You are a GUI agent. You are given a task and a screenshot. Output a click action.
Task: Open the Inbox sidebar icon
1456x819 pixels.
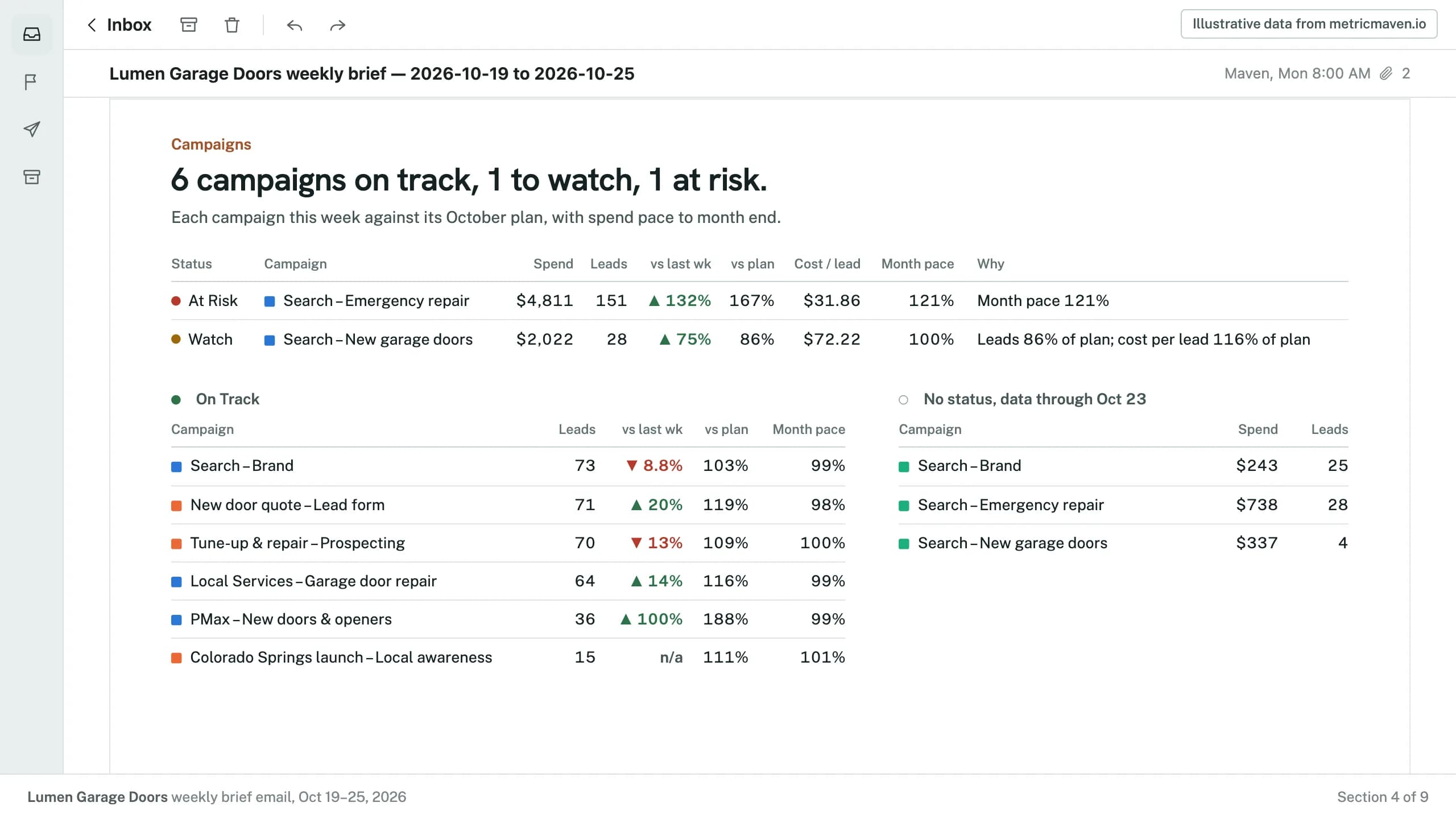coord(32,34)
